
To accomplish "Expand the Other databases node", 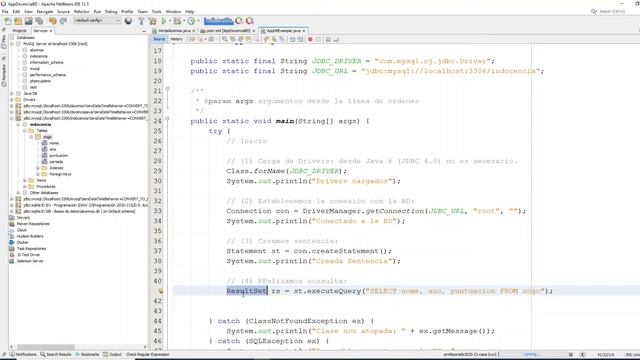I will point(18,193).
